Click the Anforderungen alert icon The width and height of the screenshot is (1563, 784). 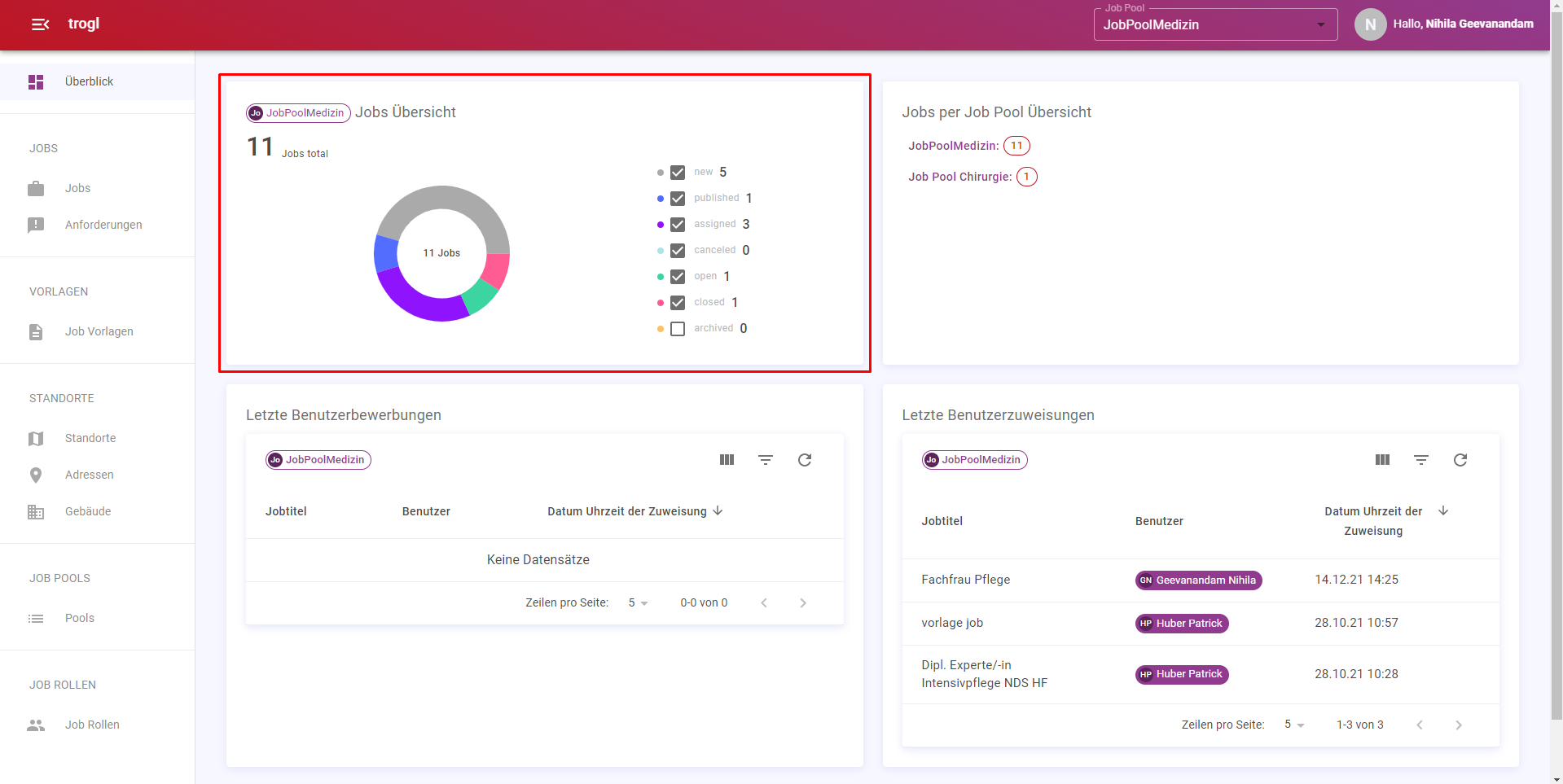[36, 225]
